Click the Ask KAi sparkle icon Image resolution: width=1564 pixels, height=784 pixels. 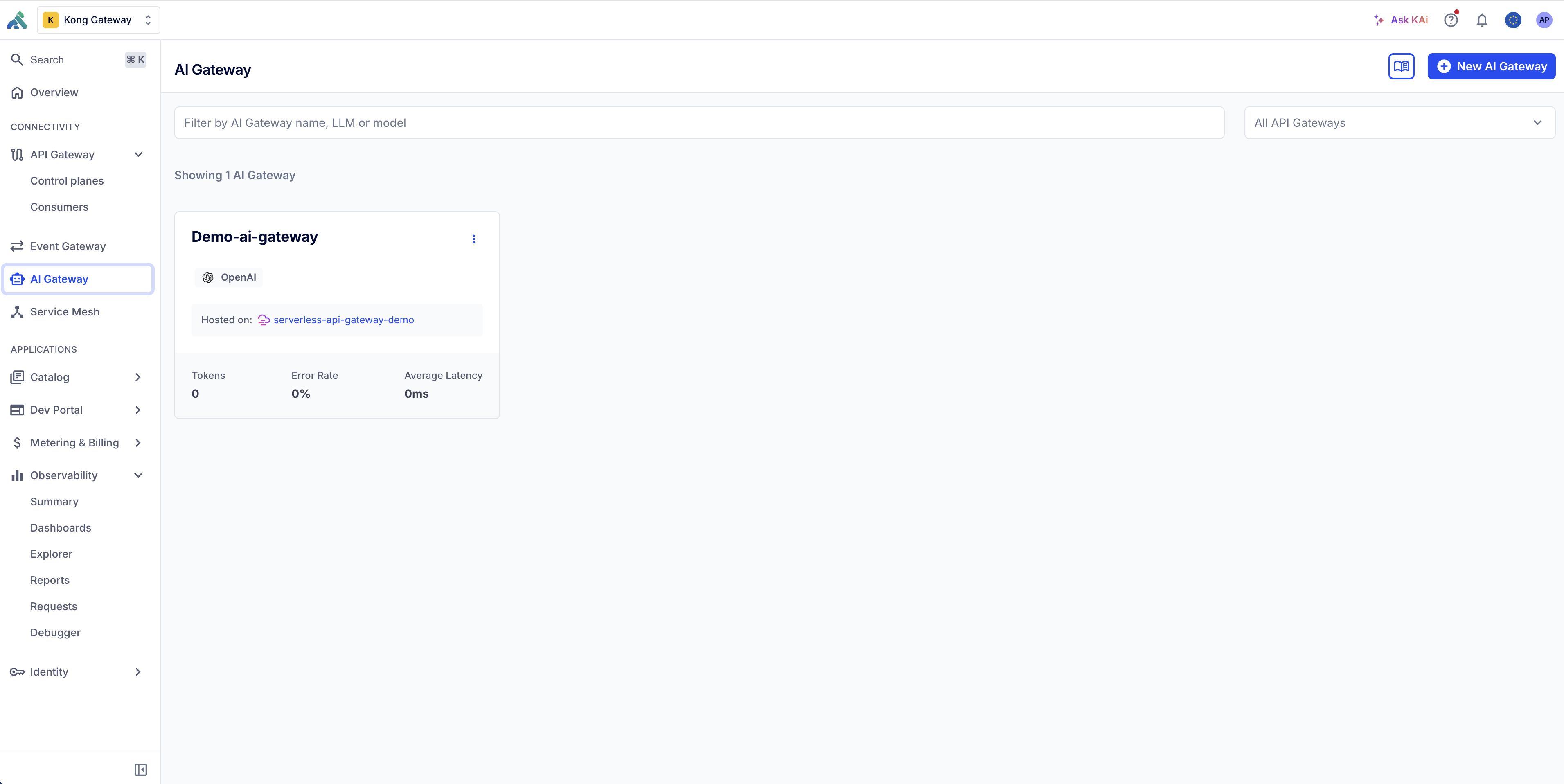1379,20
